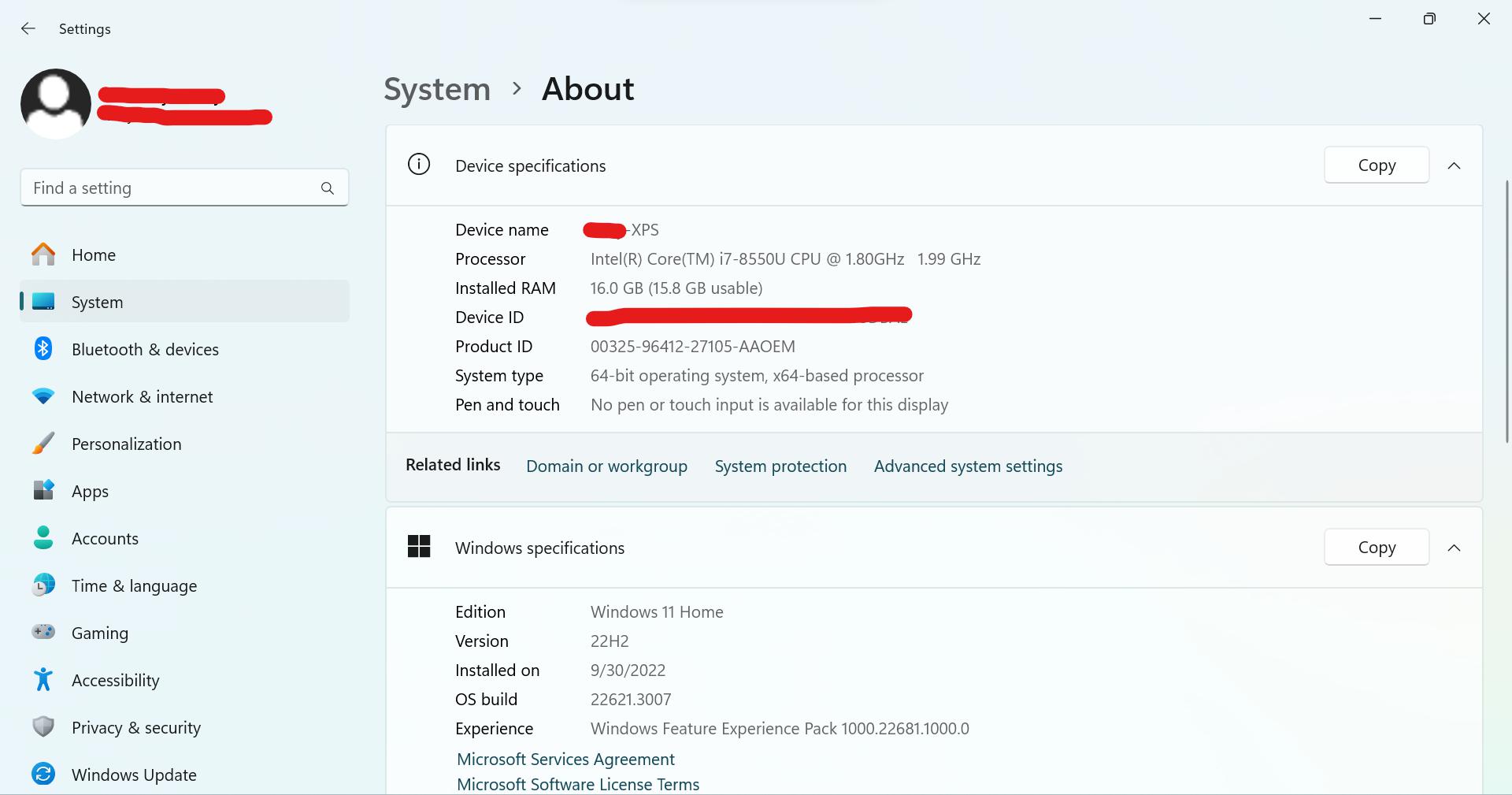Click the Windows logo icon
This screenshot has height=795, width=1512.
(x=419, y=546)
